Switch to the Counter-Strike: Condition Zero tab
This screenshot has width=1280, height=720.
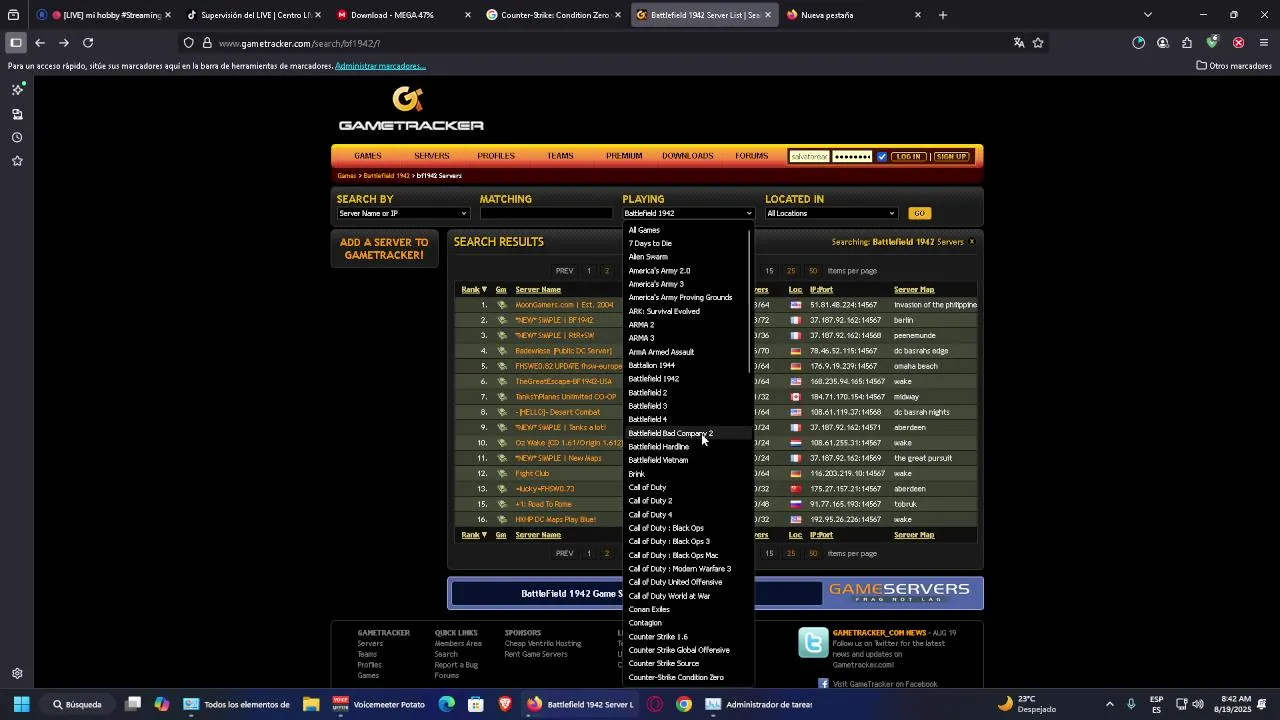(x=555, y=15)
